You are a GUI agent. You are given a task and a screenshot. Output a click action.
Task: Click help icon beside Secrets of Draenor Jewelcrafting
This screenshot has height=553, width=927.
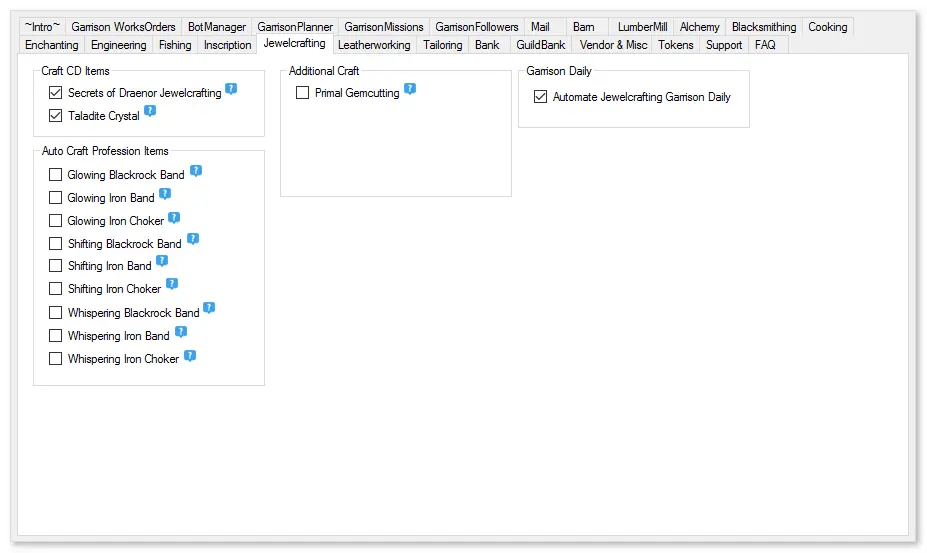pyautogui.click(x=231, y=89)
